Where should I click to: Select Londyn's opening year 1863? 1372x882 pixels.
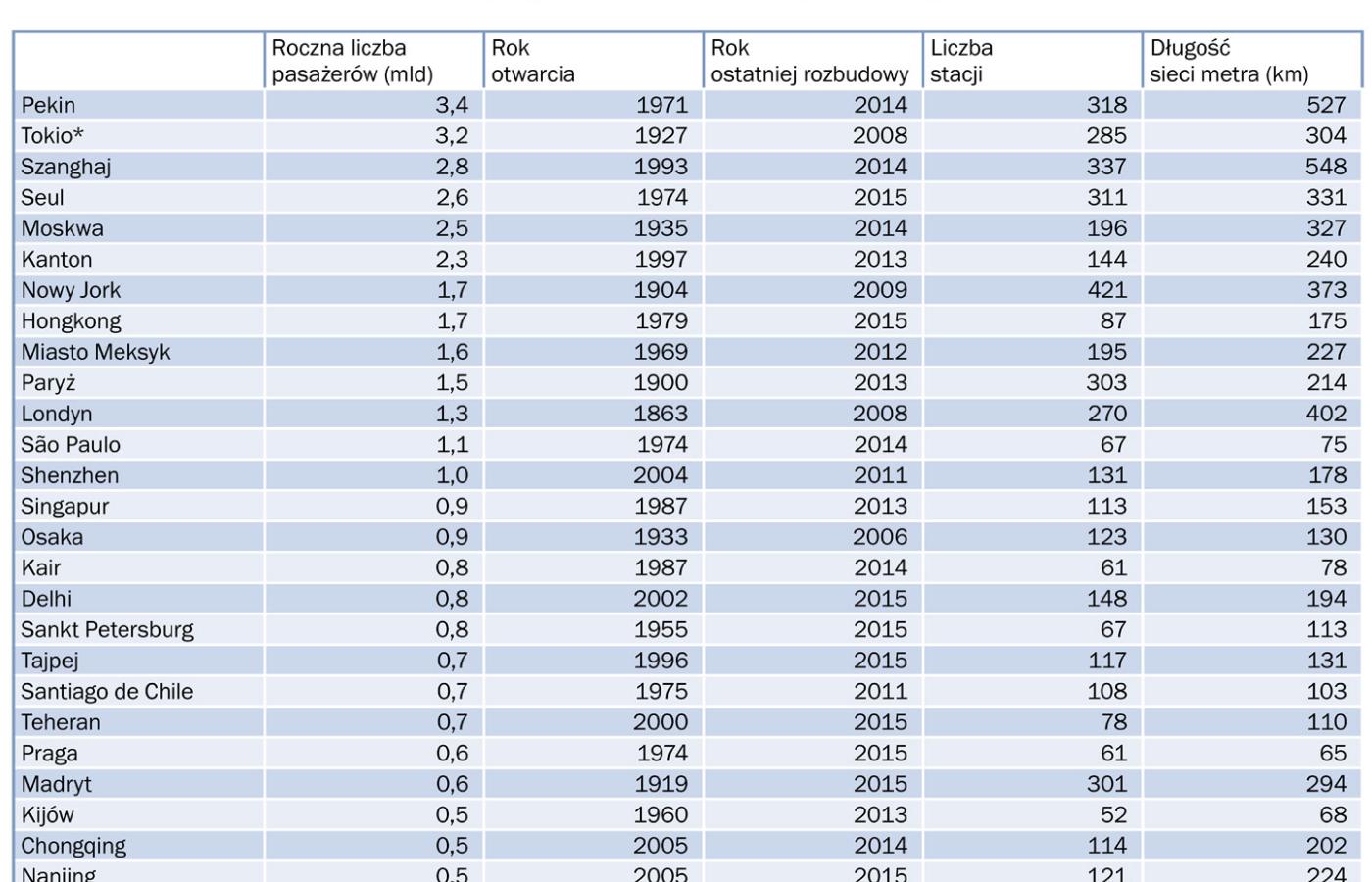(661, 414)
